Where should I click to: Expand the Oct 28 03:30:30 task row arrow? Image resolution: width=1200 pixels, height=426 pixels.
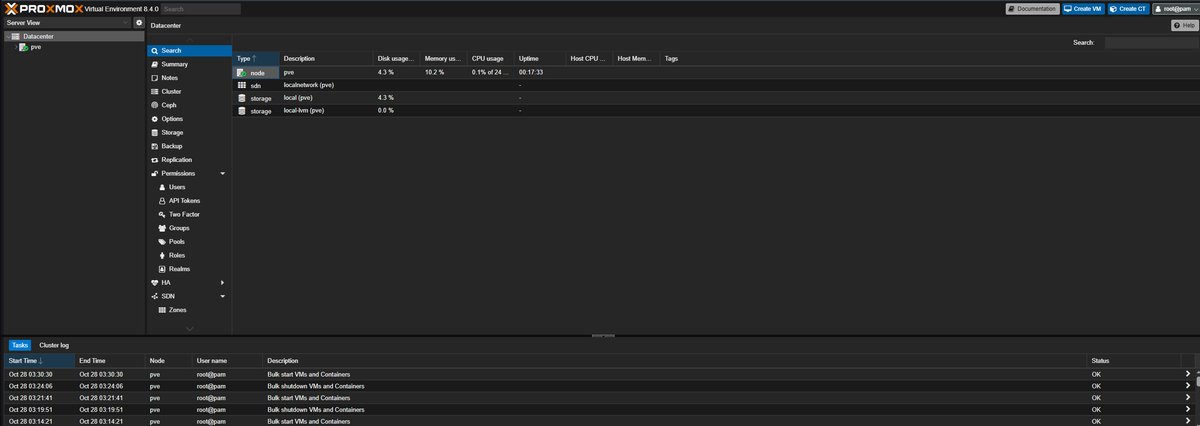(1188, 374)
